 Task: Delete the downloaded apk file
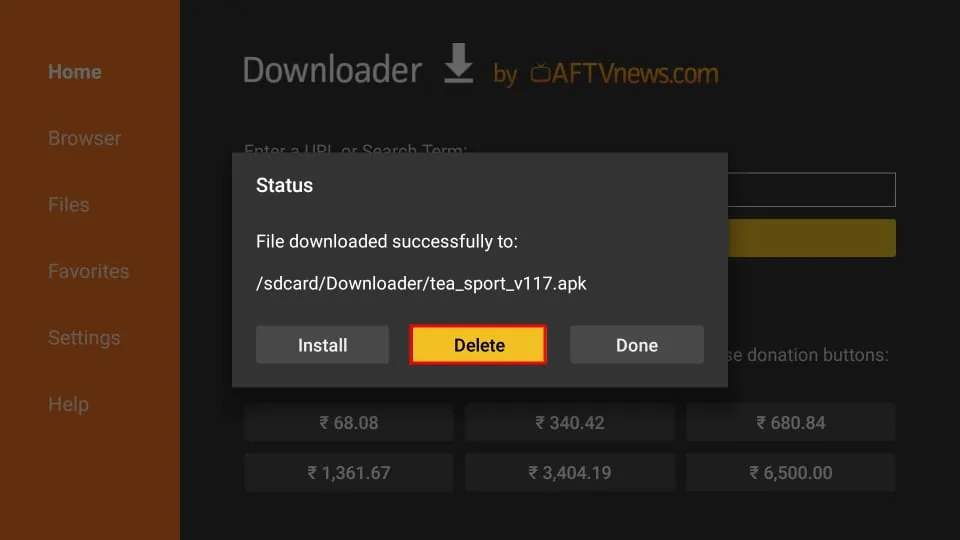478,345
